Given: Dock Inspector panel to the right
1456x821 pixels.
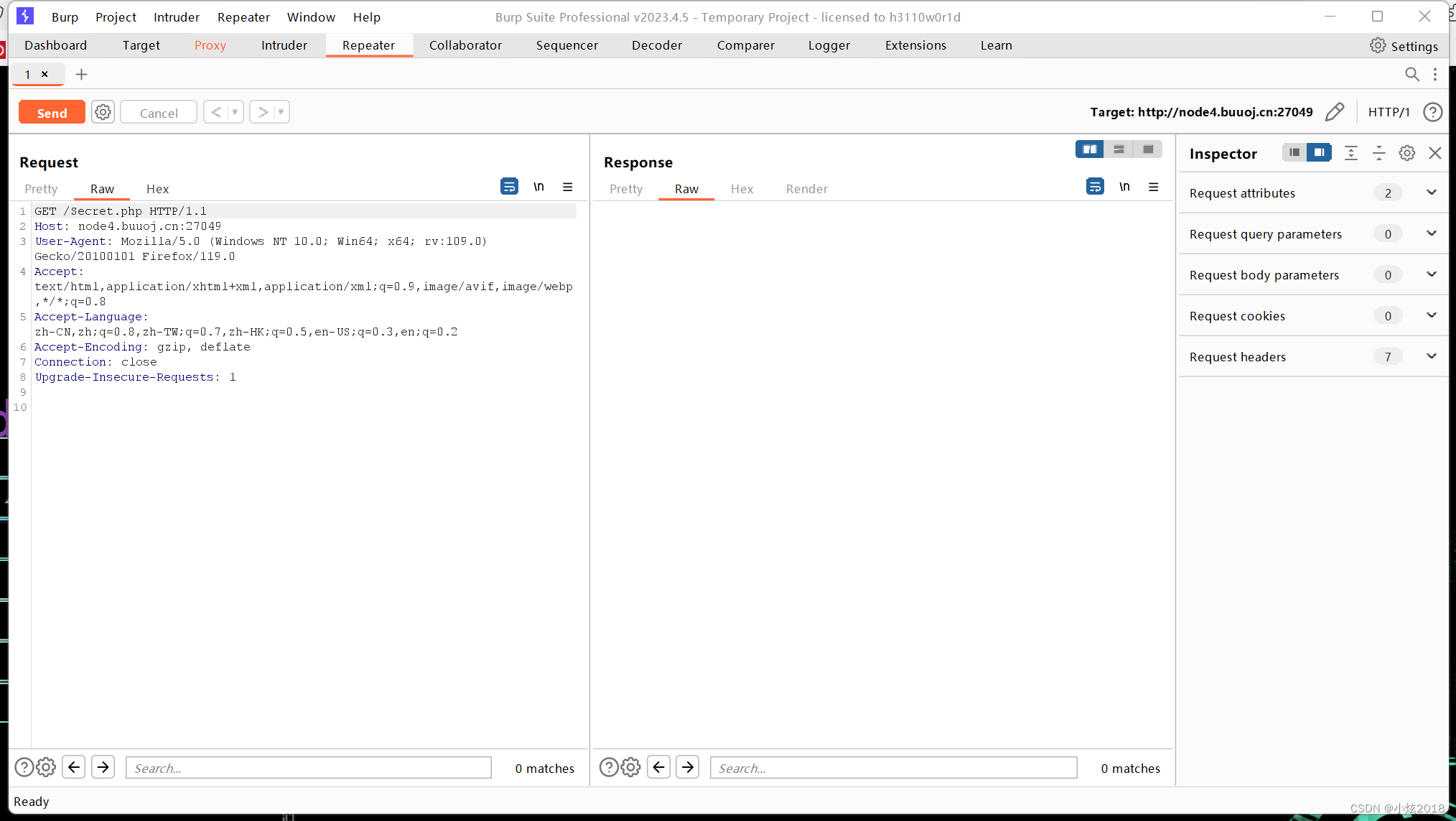Looking at the screenshot, I should coord(1319,152).
